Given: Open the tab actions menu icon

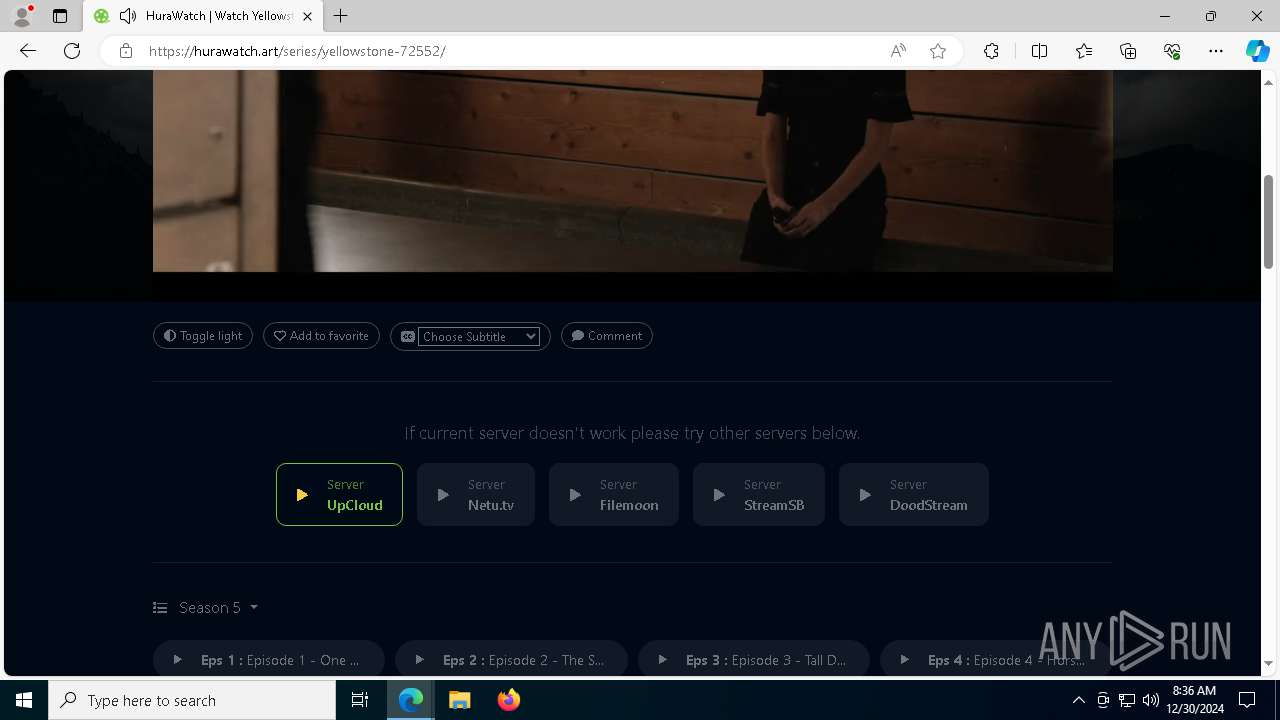Looking at the screenshot, I should point(60,16).
